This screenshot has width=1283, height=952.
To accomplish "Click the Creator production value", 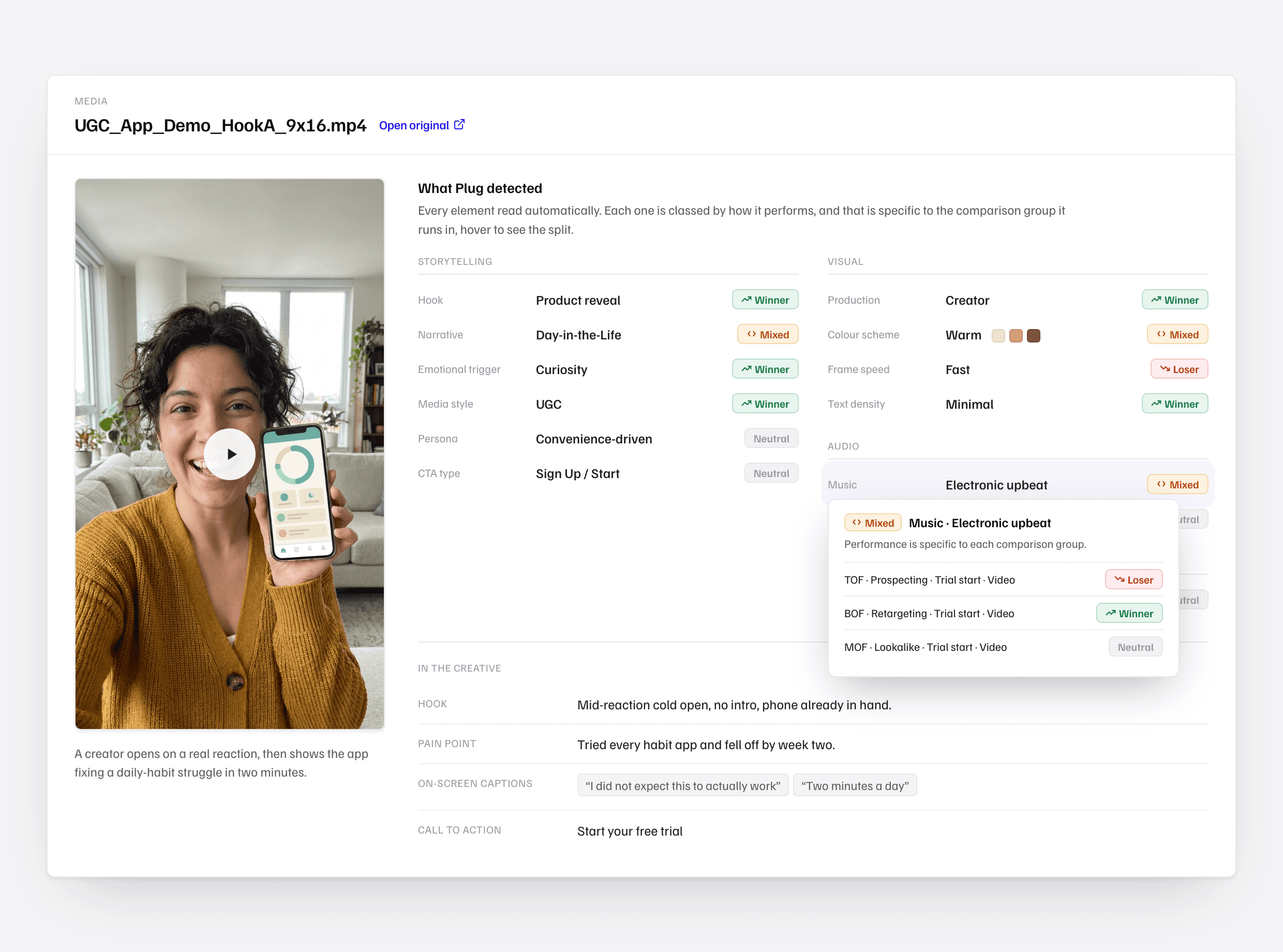I will click(x=967, y=300).
